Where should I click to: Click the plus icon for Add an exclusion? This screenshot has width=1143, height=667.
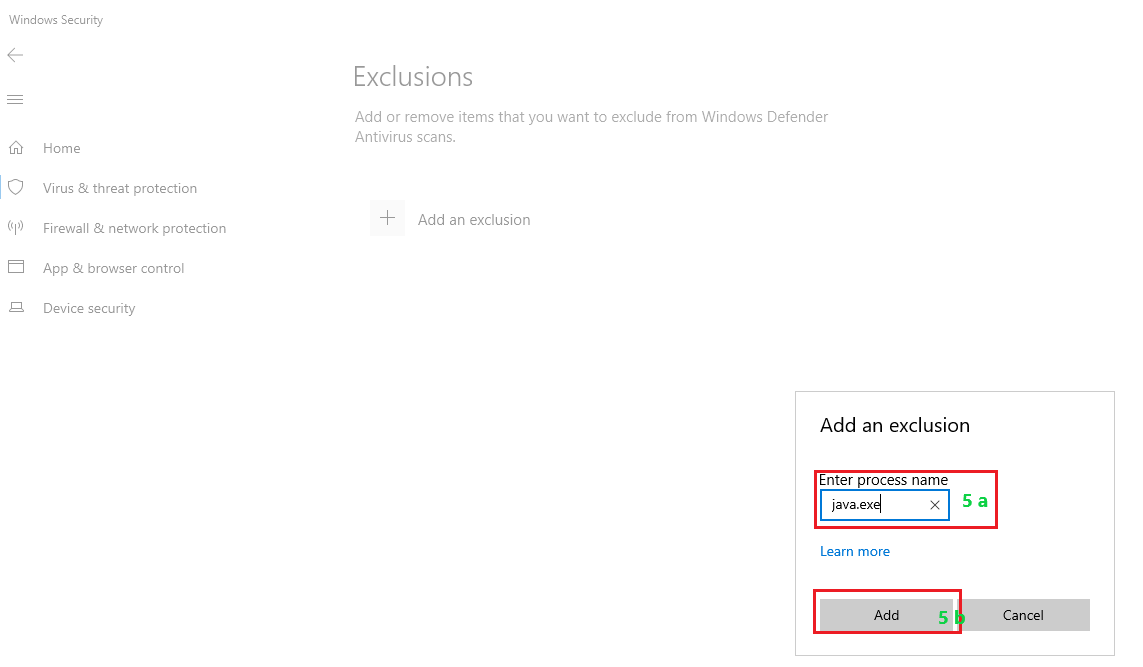pyautogui.click(x=387, y=218)
